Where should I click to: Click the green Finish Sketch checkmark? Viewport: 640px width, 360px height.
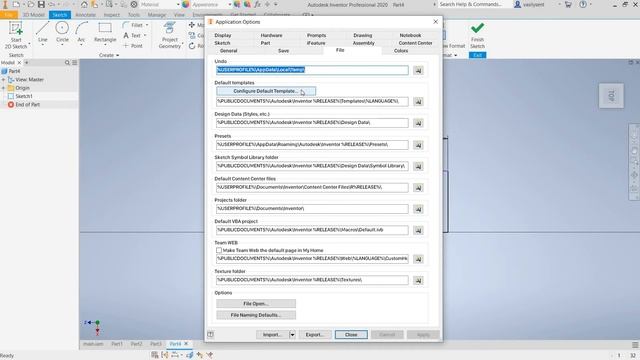click(x=477, y=28)
